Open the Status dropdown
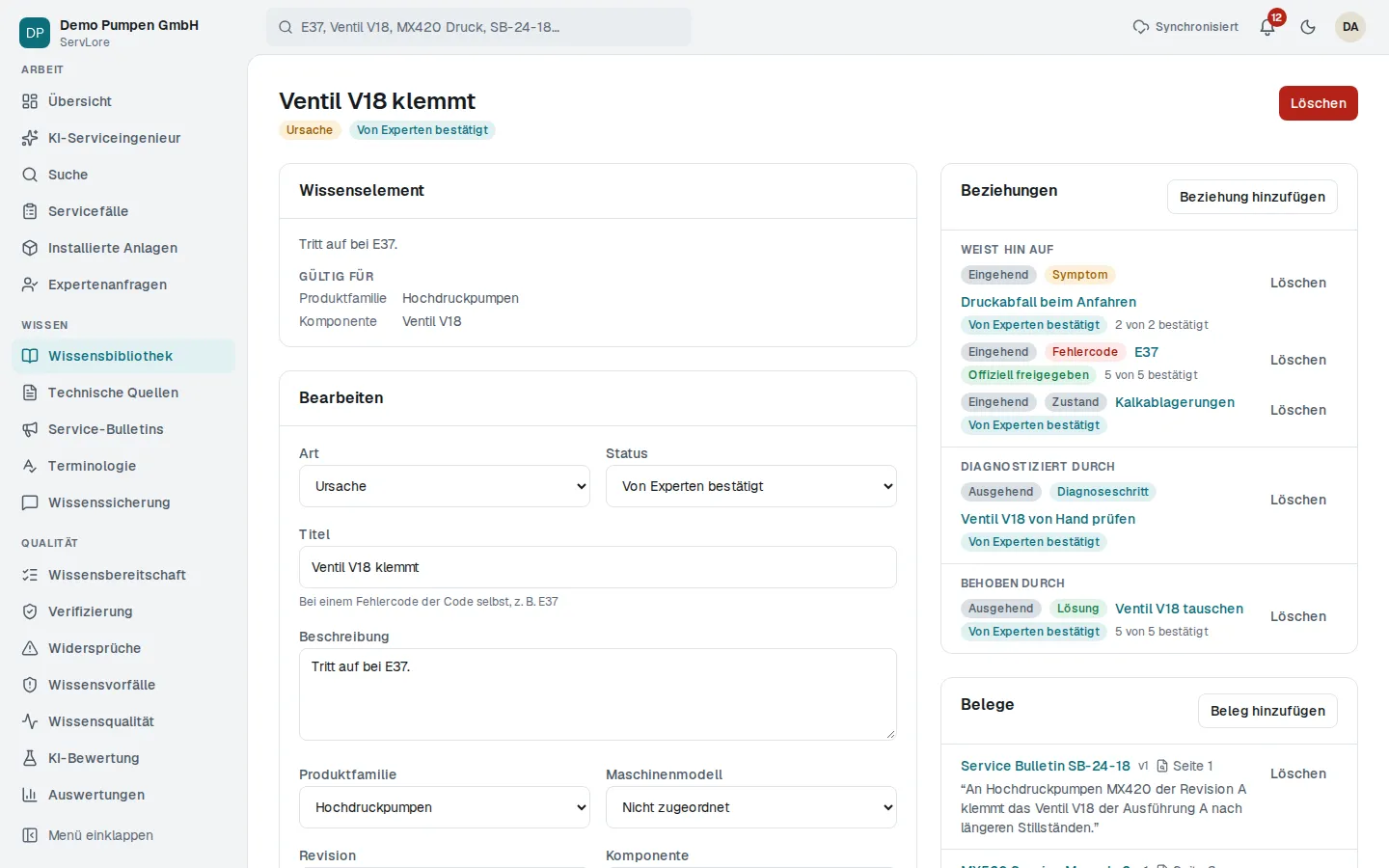1389x868 pixels. (751, 486)
